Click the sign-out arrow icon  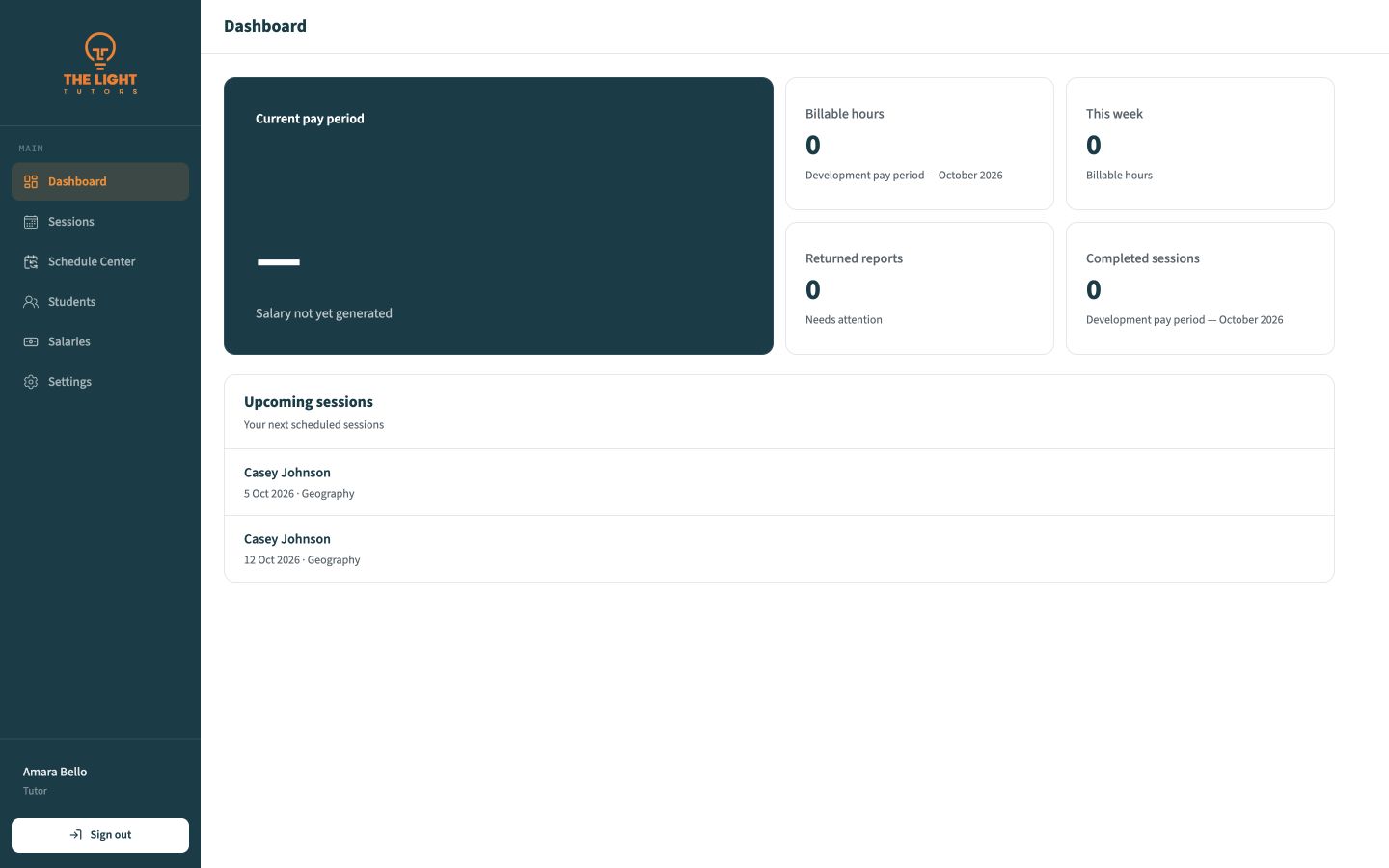click(76, 835)
